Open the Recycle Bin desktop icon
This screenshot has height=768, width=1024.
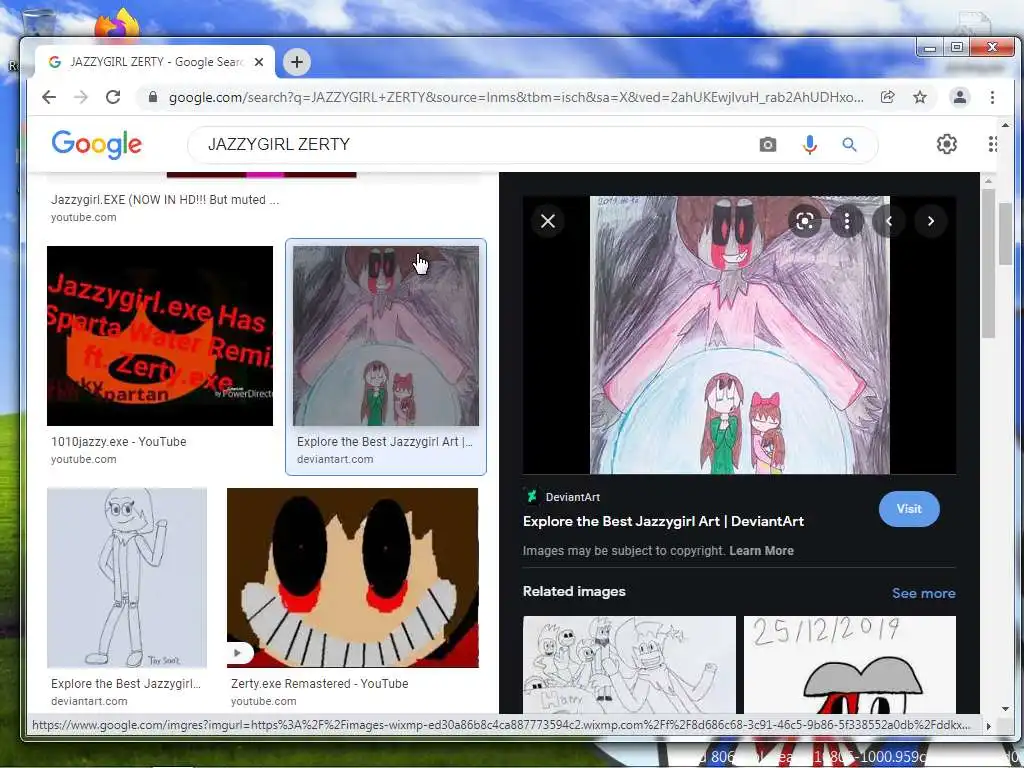point(39,24)
